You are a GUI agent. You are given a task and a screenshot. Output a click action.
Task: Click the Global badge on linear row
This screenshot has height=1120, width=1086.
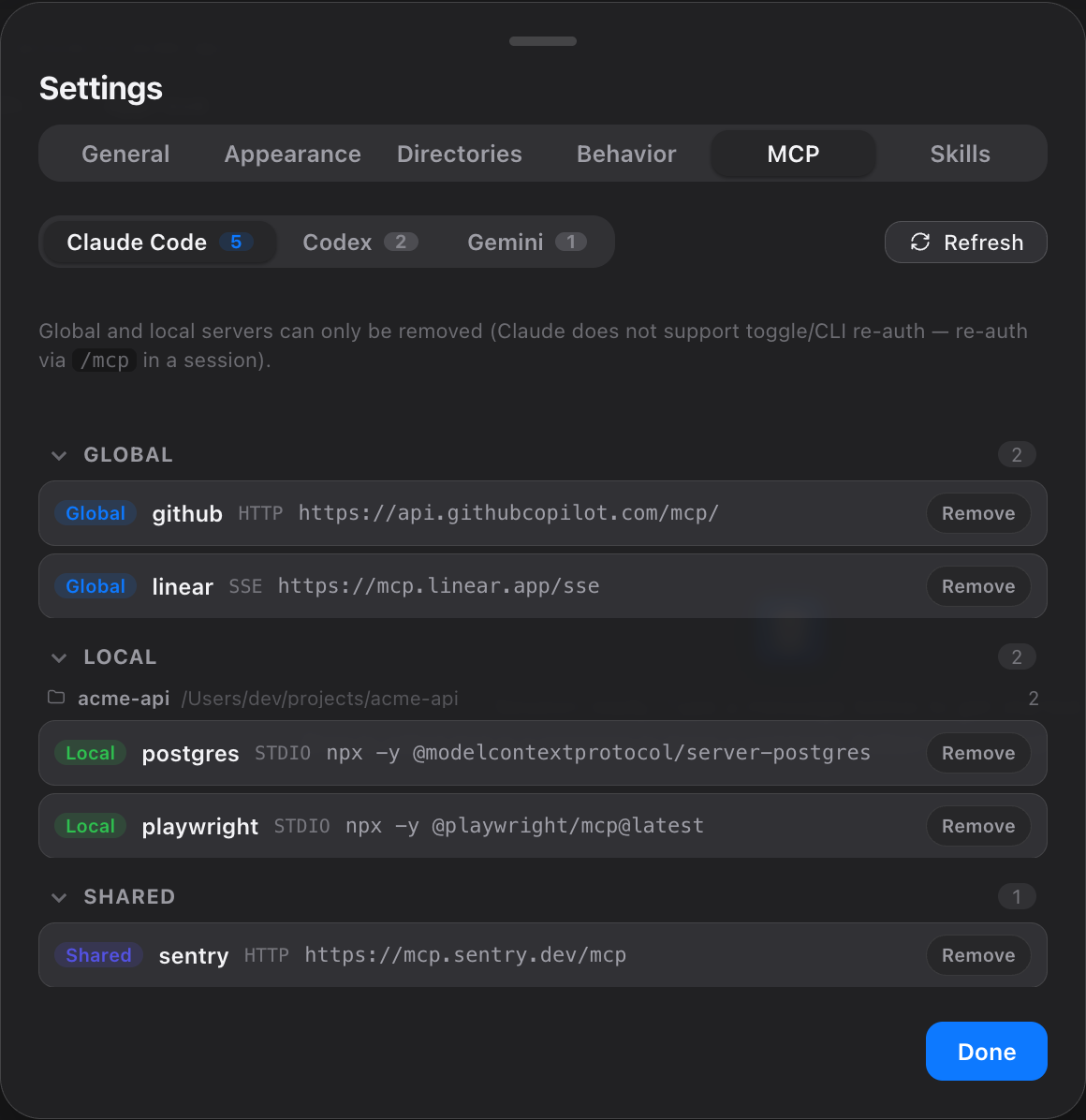pos(95,585)
